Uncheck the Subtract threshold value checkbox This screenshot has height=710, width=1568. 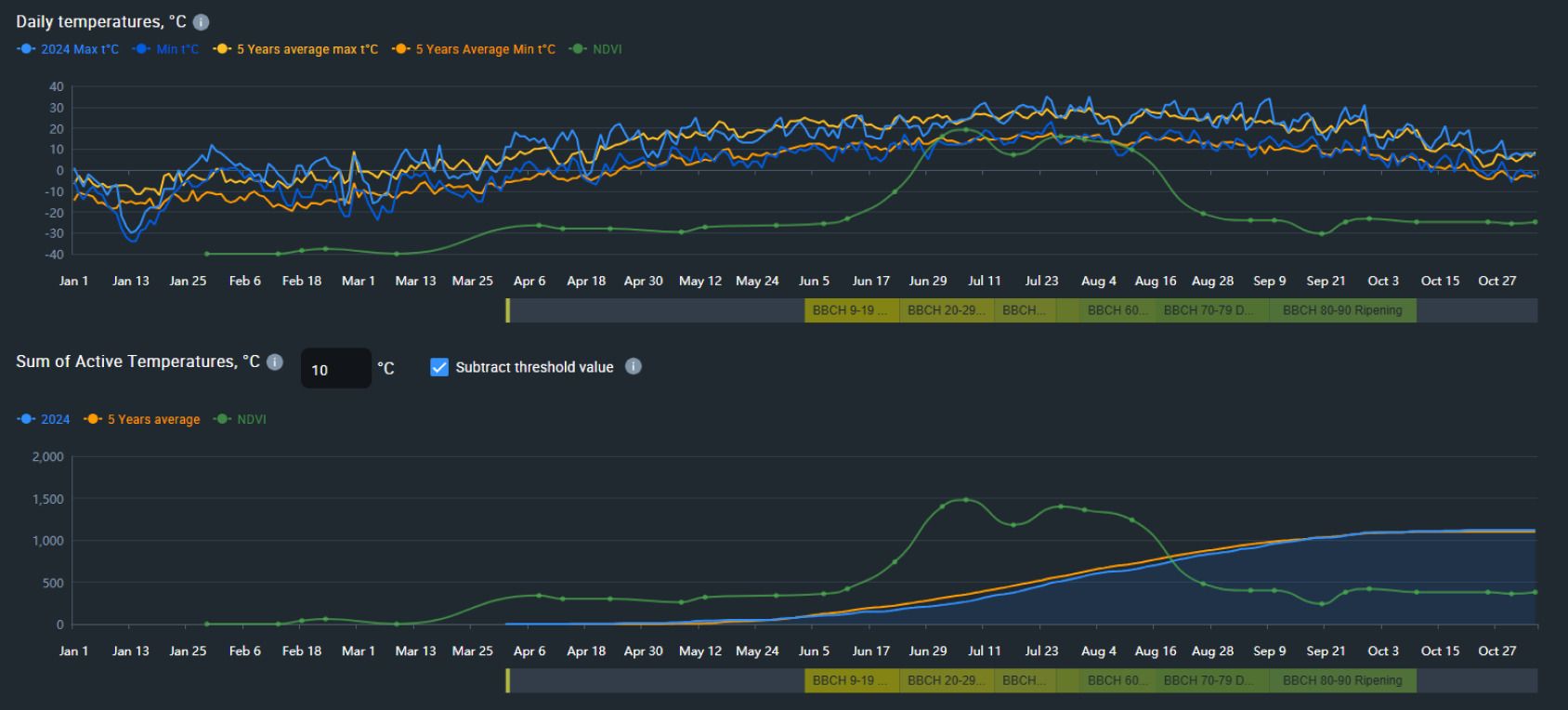(x=439, y=367)
